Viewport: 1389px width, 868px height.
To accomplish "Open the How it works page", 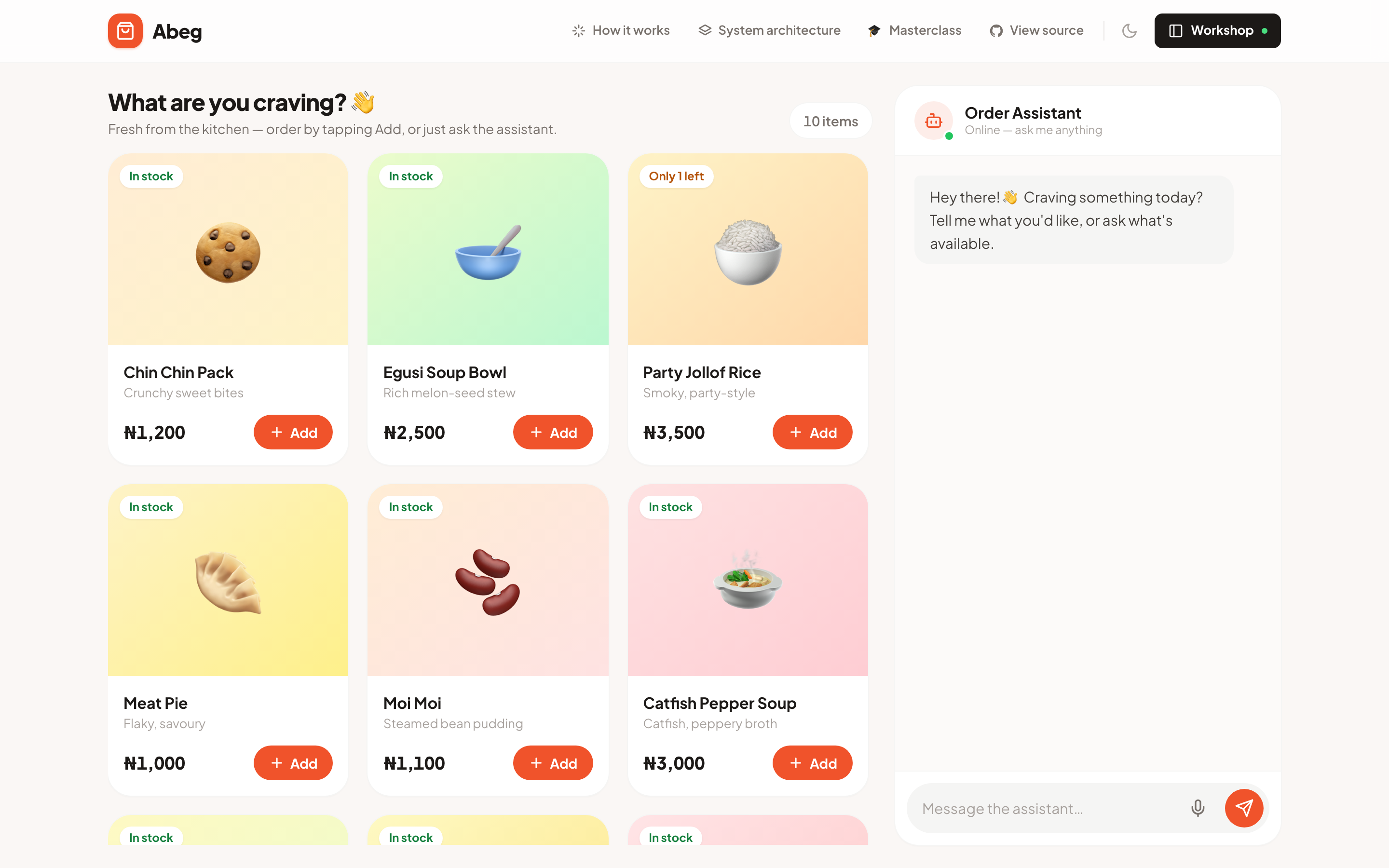I will [621, 30].
